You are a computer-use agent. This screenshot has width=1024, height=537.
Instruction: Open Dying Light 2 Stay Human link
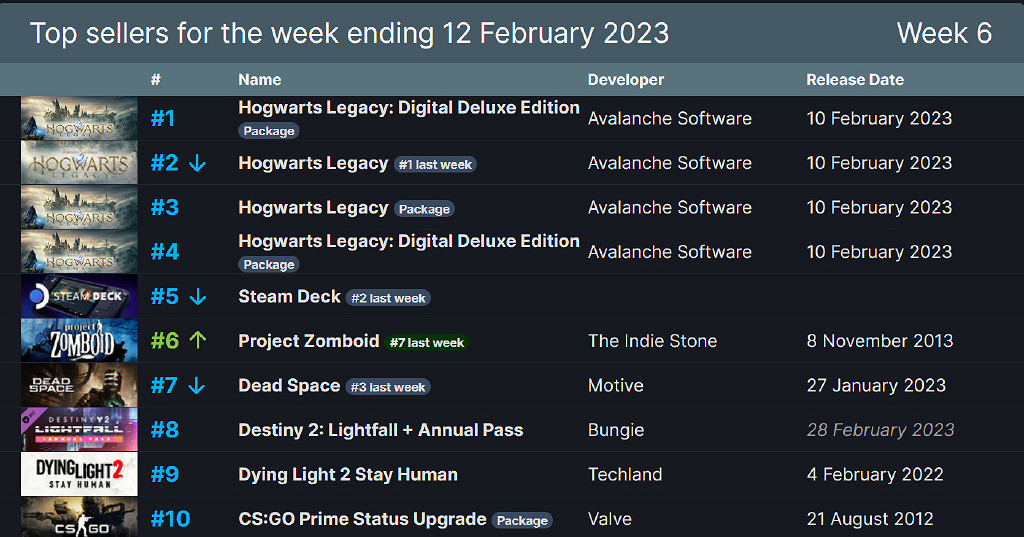tap(347, 475)
